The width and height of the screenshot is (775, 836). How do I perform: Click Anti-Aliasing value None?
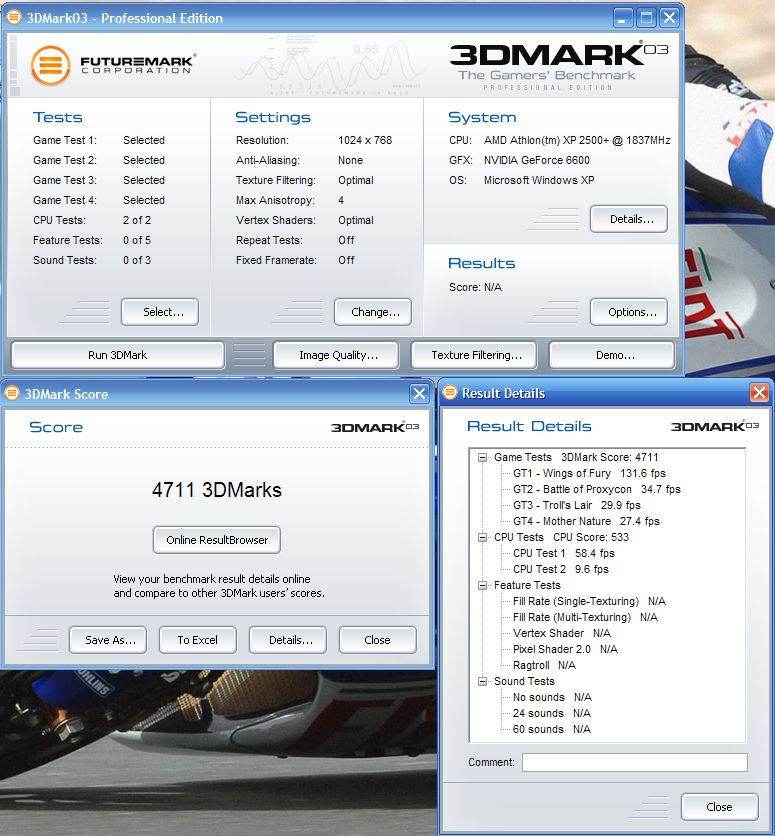point(350,160)
